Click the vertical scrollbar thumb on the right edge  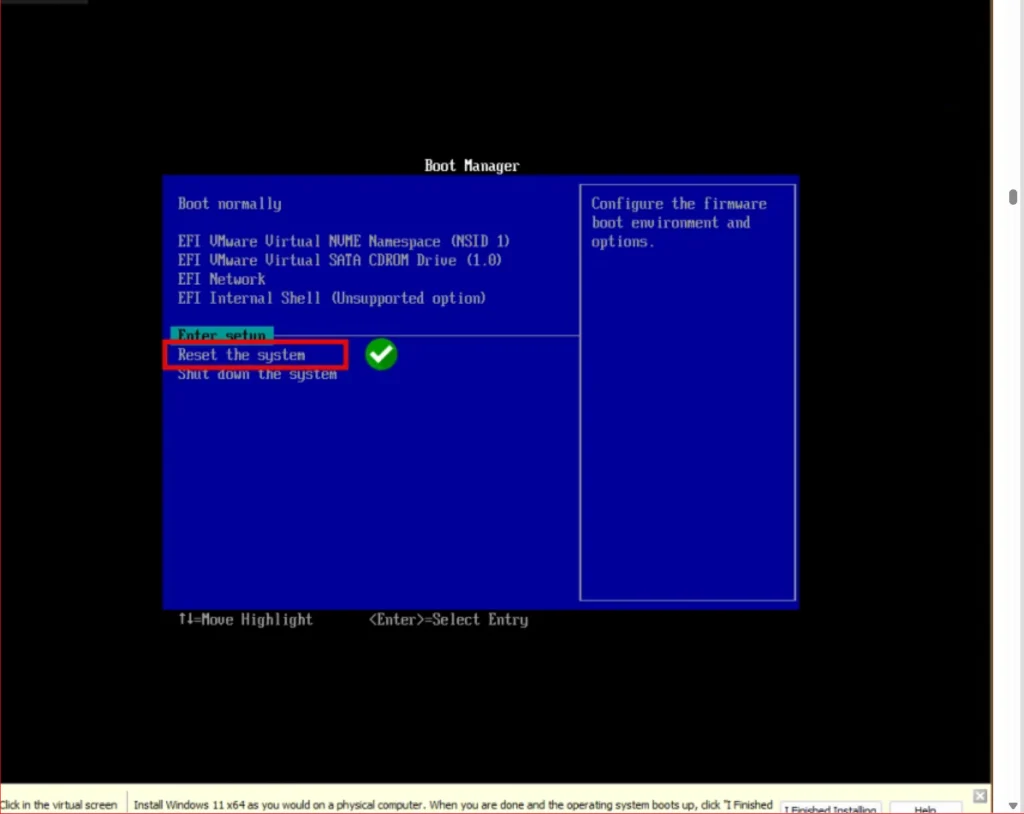[x=1013, y=197]
